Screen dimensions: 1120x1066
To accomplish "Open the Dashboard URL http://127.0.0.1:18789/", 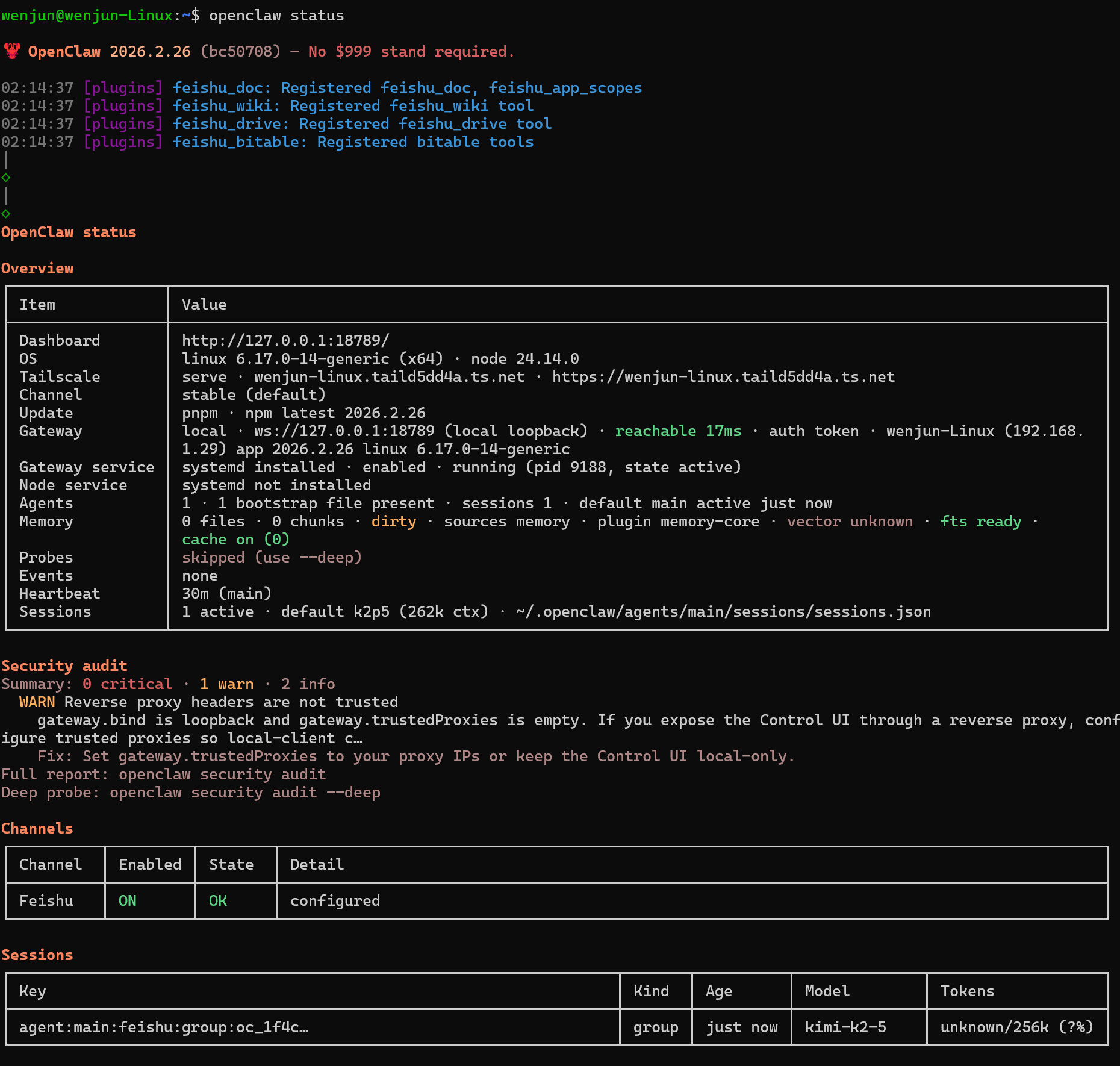I will coord(285,340).
